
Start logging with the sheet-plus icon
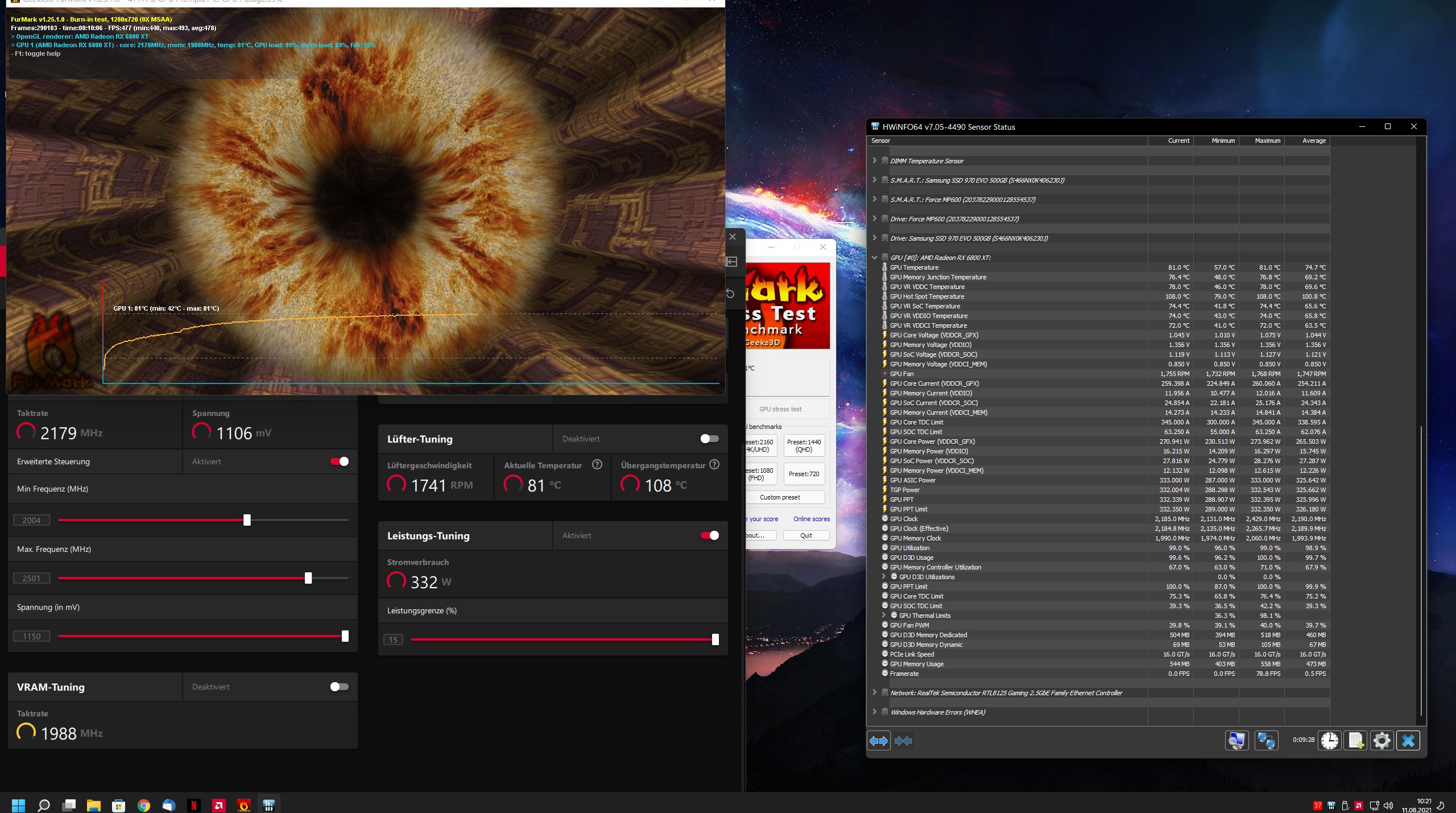pyautogui.click(x=1356, y=741)
